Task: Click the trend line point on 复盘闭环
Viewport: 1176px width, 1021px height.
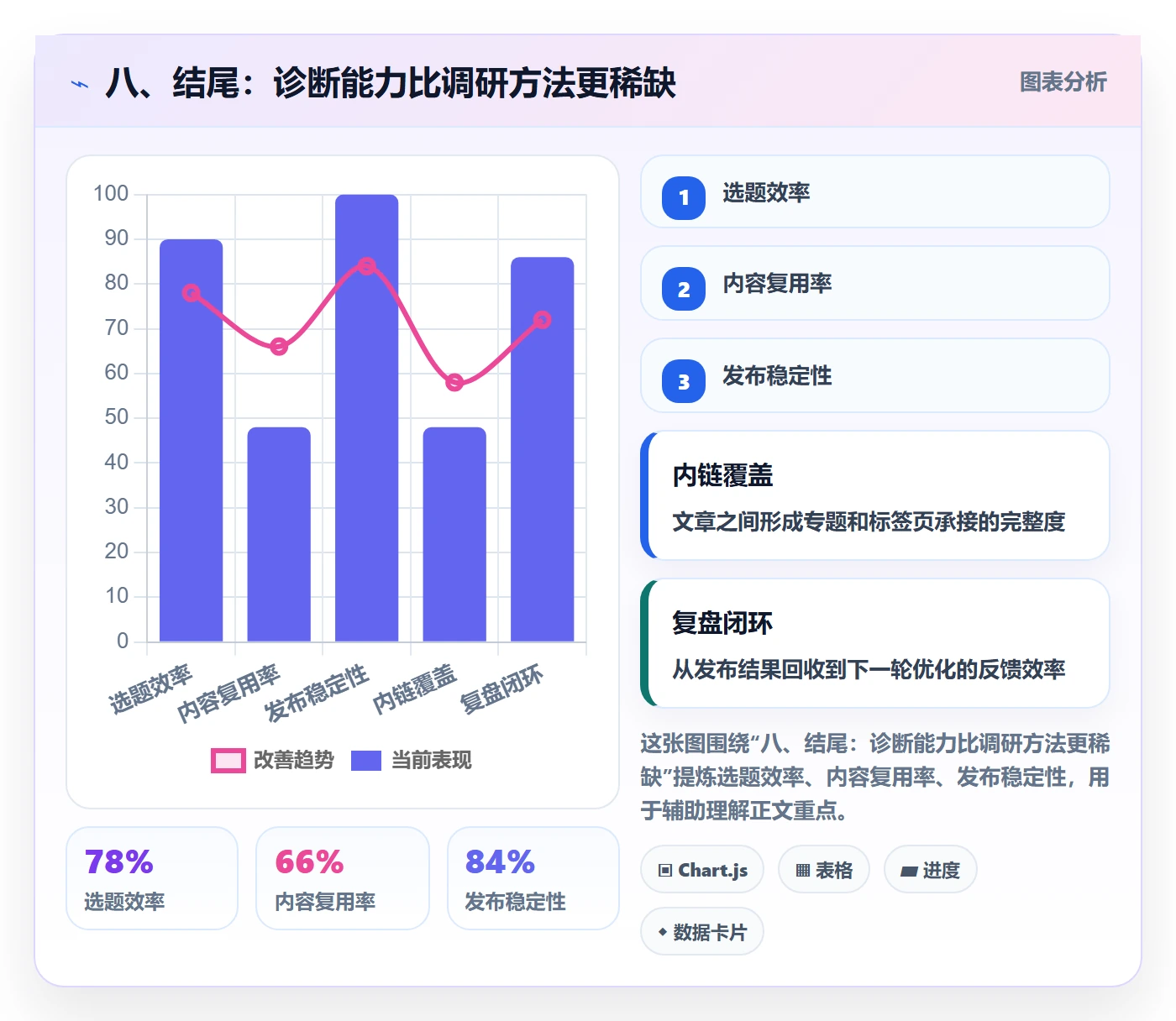Action: coord(542,320)
